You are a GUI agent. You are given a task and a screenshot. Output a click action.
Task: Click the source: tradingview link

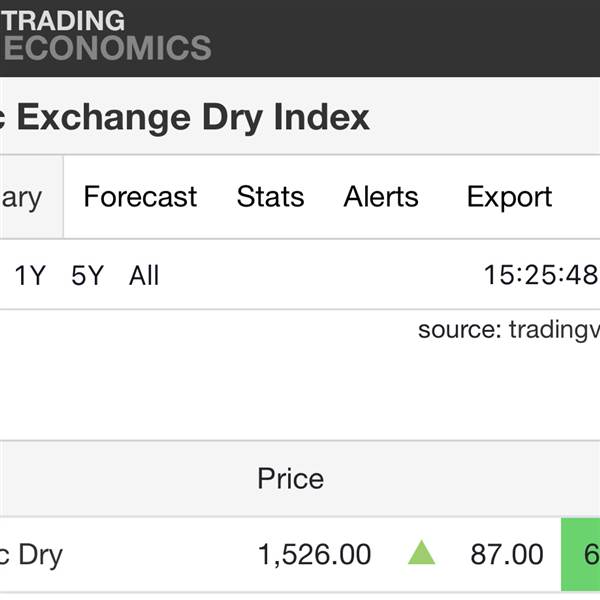(x=508, y=330)
